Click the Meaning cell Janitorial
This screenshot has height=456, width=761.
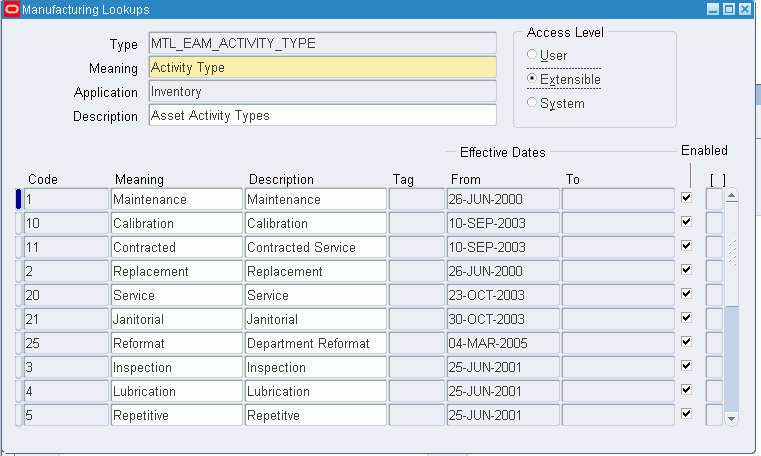click(177, 319)
